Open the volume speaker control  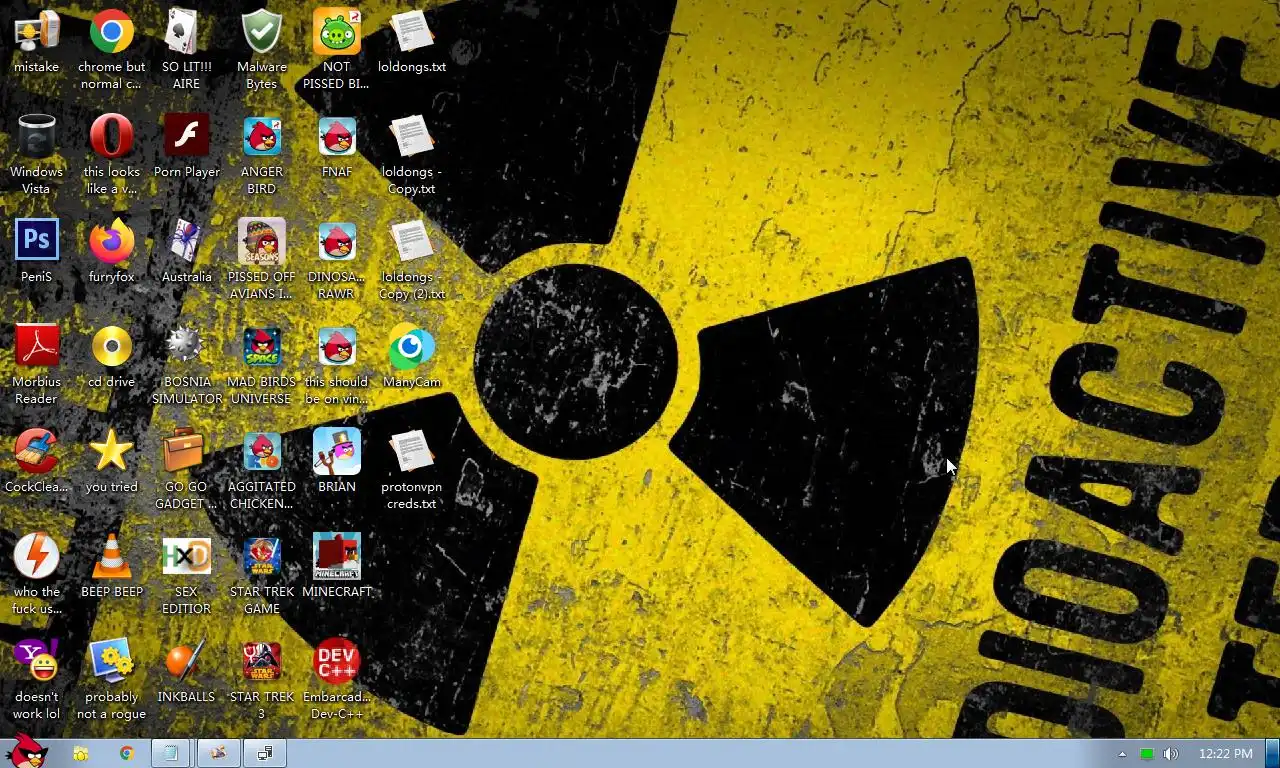tap(1171, 754)
